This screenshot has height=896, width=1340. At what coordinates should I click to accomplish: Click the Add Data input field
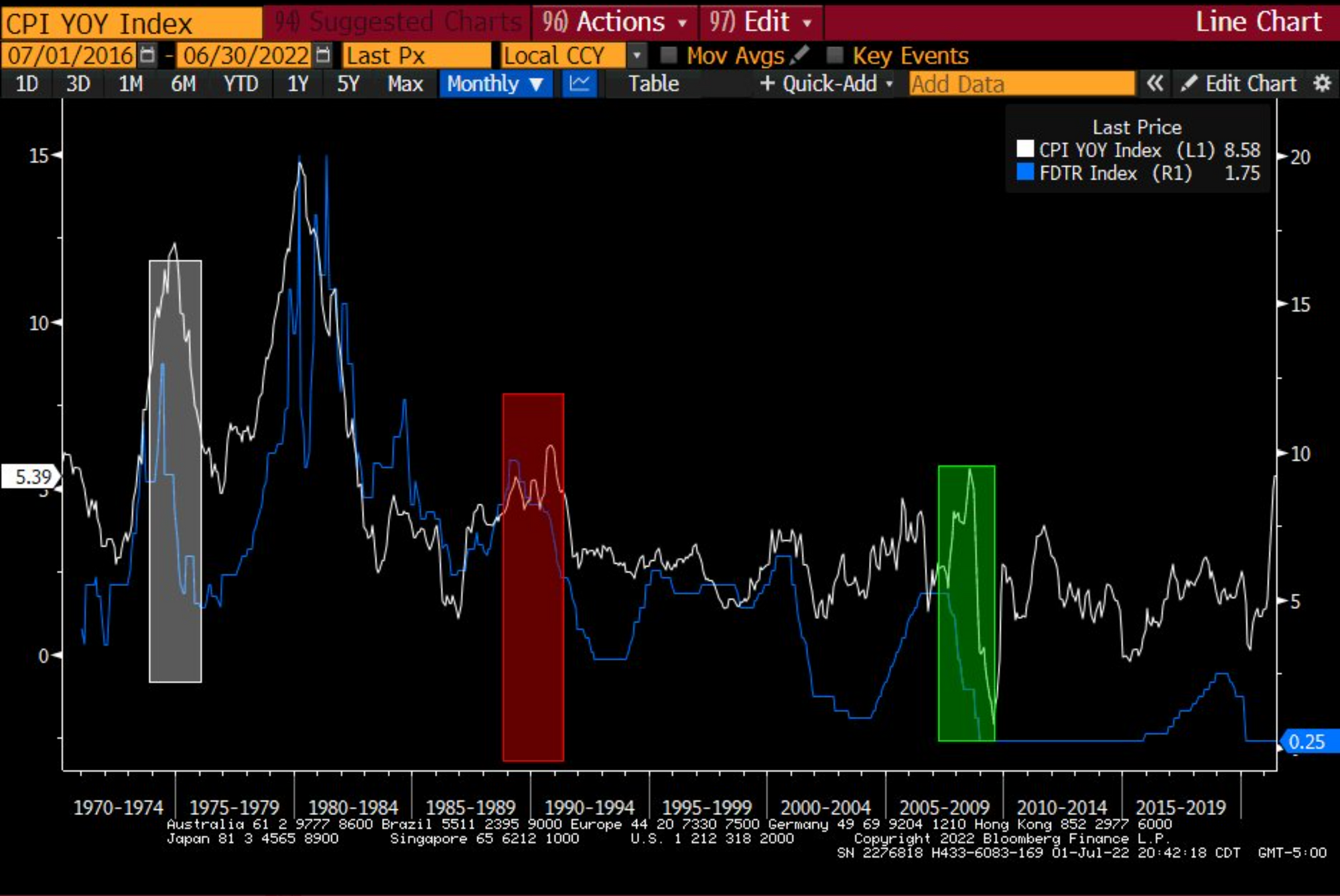click(x=1021, y=84)
